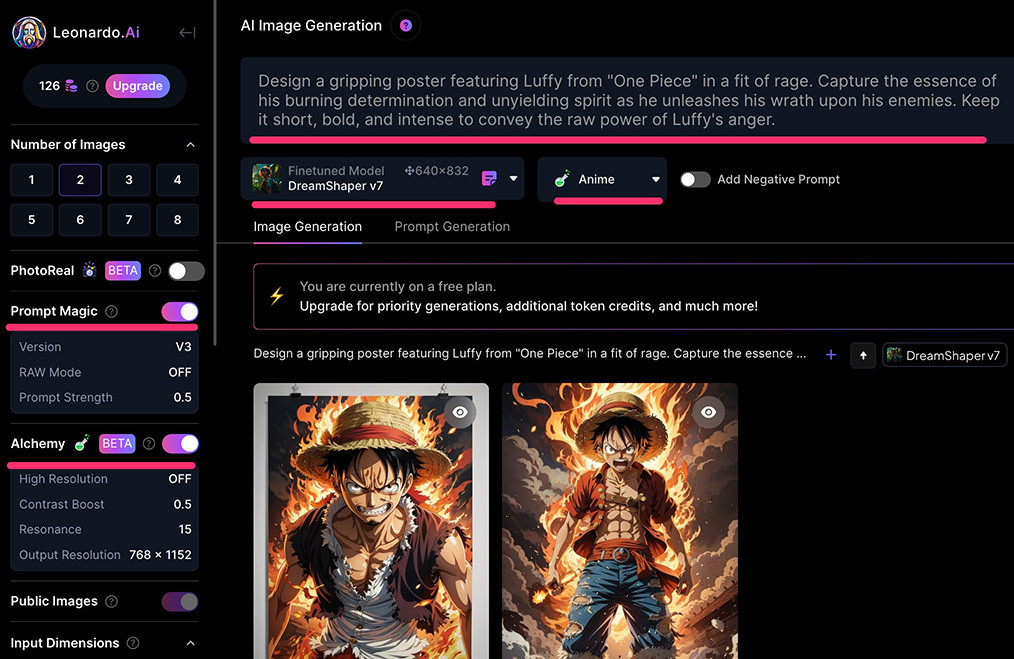Screen dimensions: 1014x659
Task: Collapse the Input Dimensions section
Action: coord(191,643)
